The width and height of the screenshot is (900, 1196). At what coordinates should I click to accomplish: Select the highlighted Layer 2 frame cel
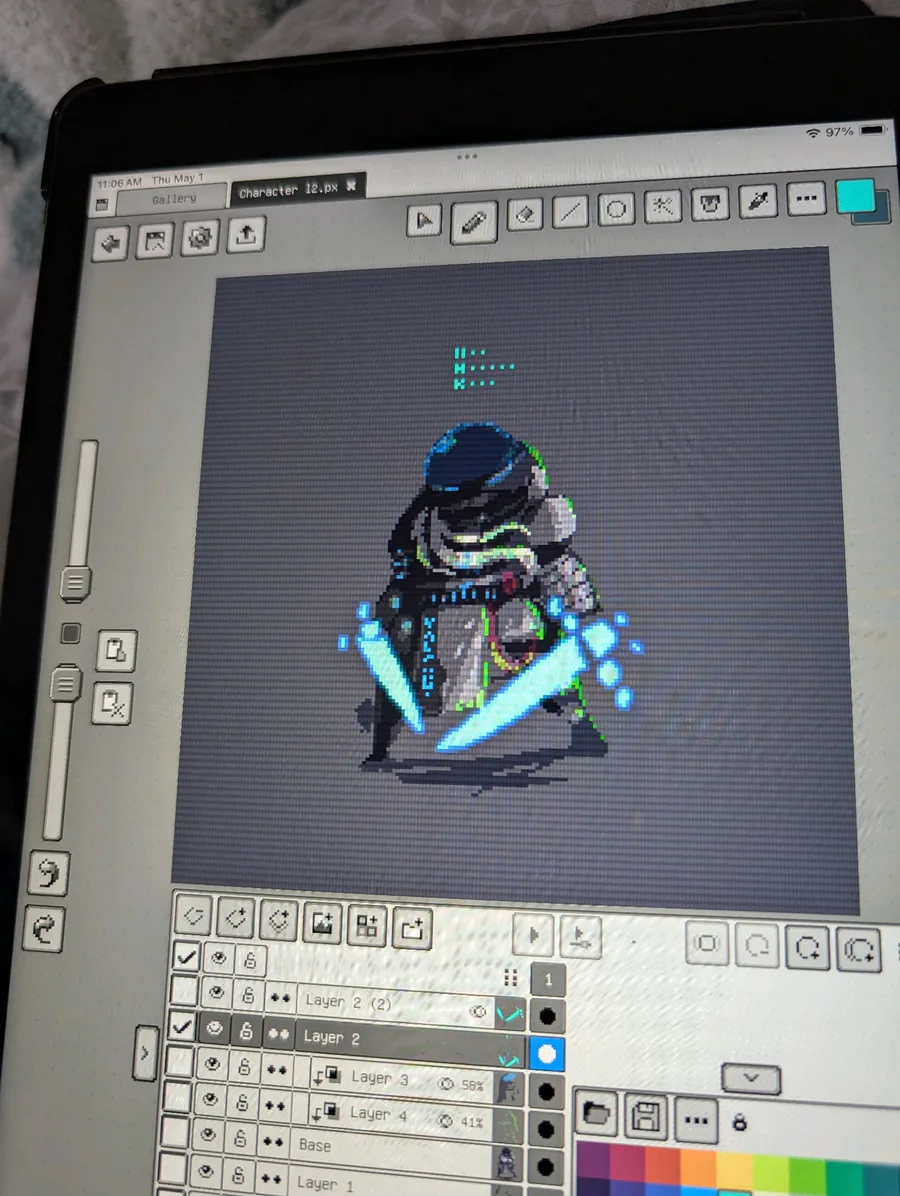(x=547, y=1054)
